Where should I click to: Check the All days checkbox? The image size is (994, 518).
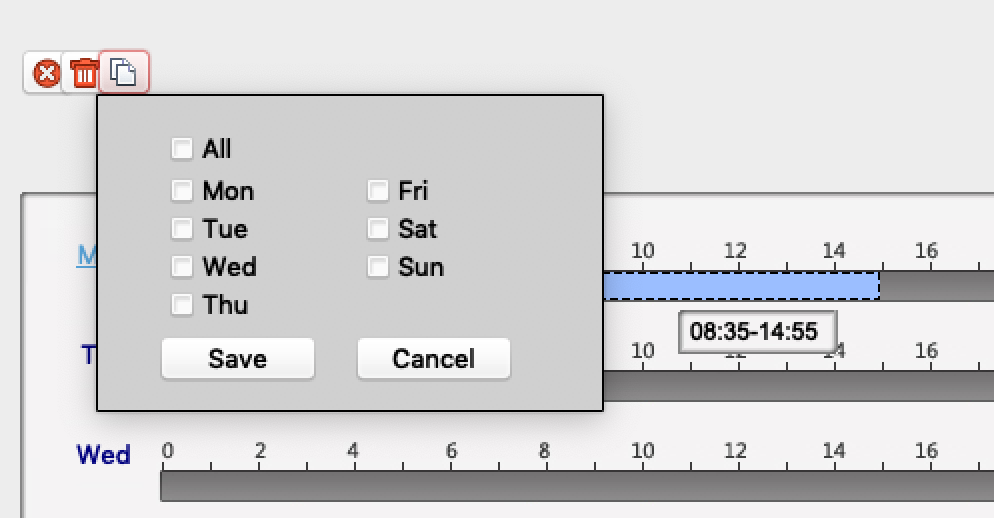[x=182, y=149]
